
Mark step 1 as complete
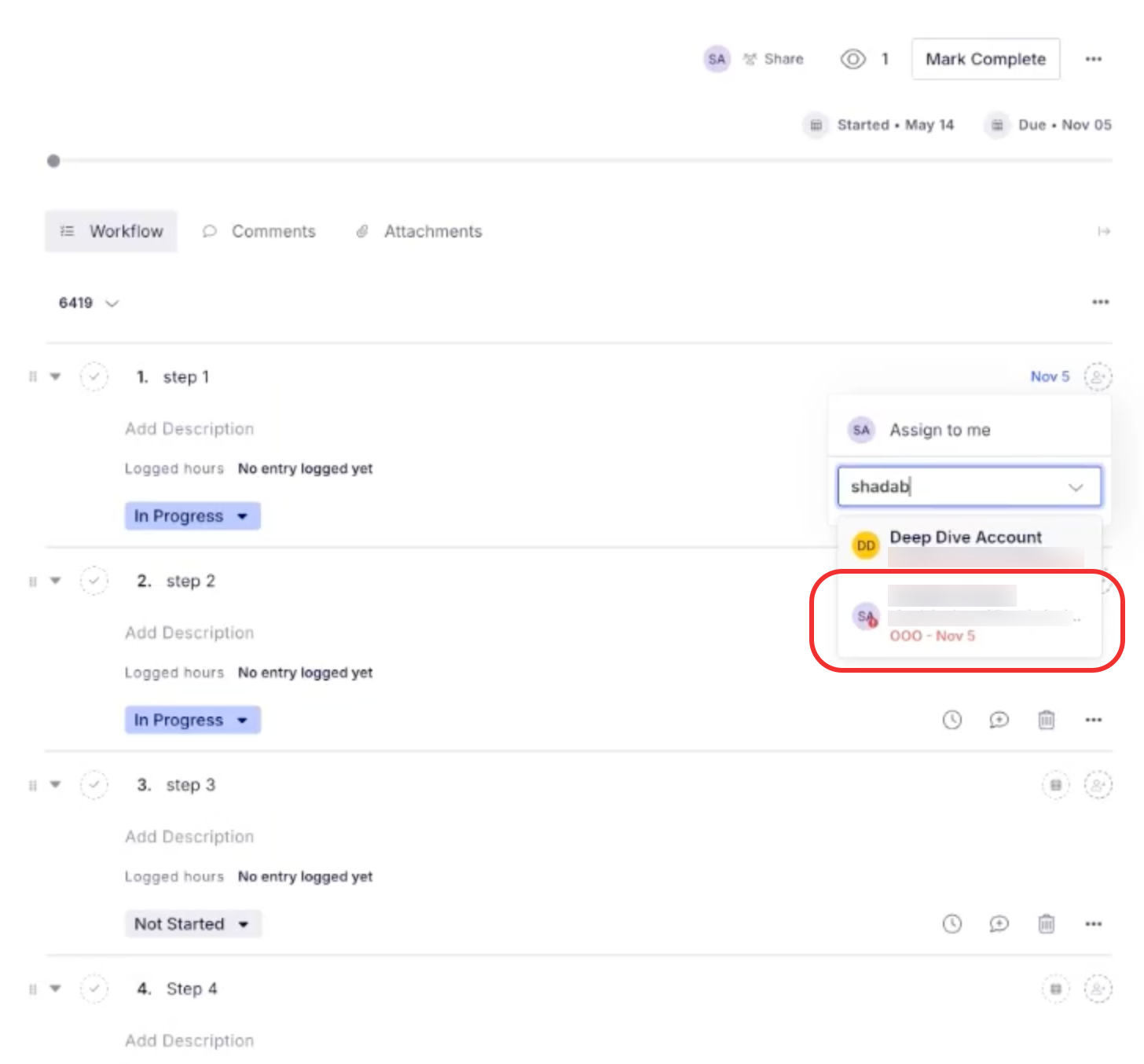[x=94, y=377]
